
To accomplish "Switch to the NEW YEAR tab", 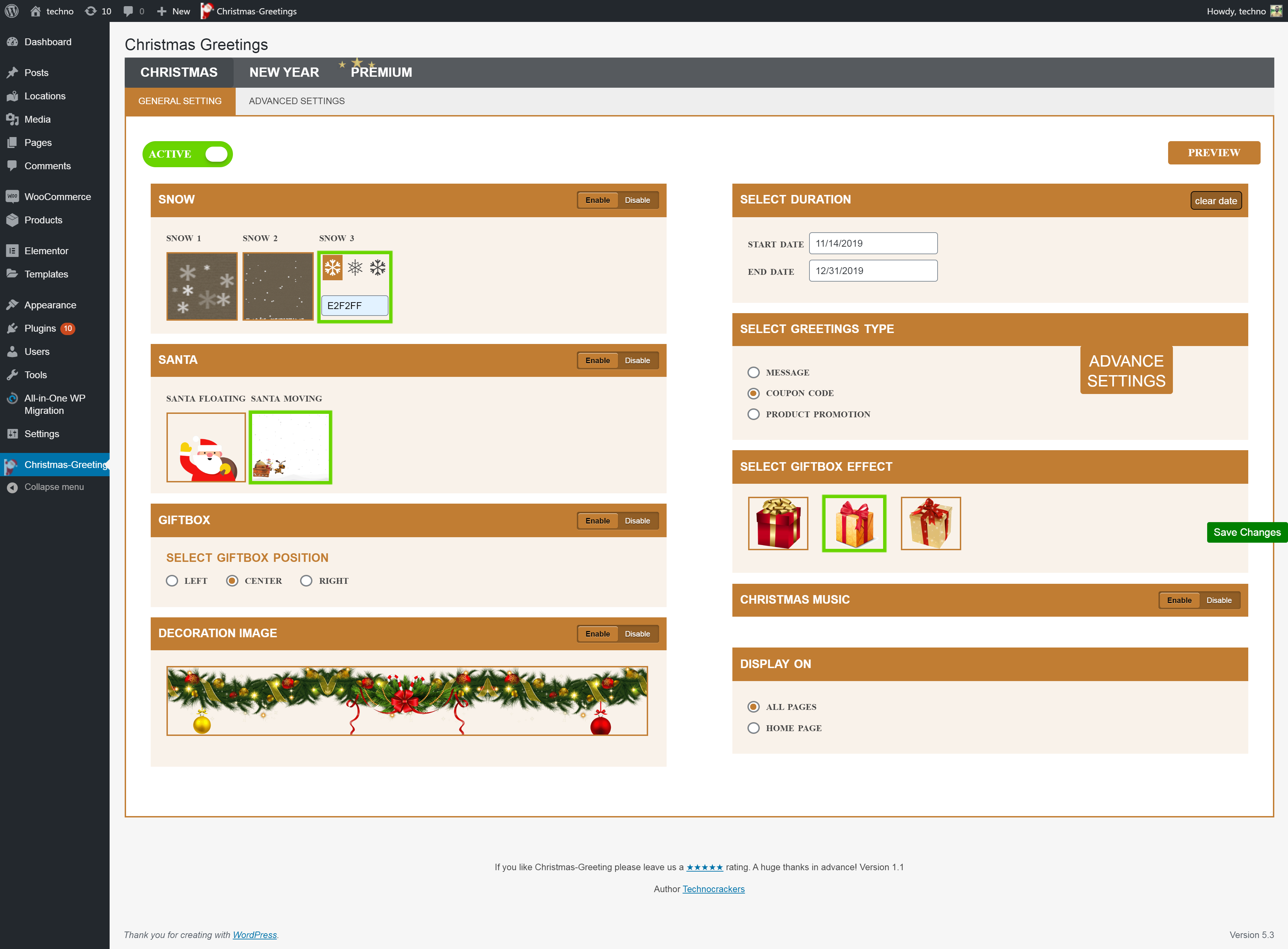I will click(284, 72).
